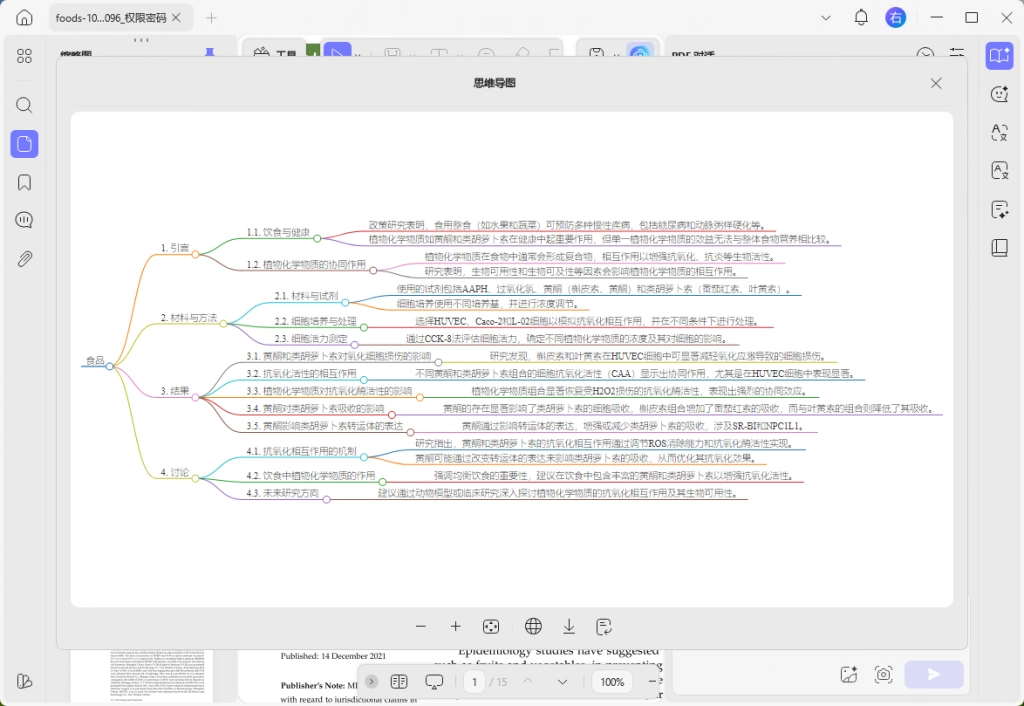Regenerate the mind map via refresh icon
Screen dimensions: 1024x706
pyautogui.click(x=604, y=626)
